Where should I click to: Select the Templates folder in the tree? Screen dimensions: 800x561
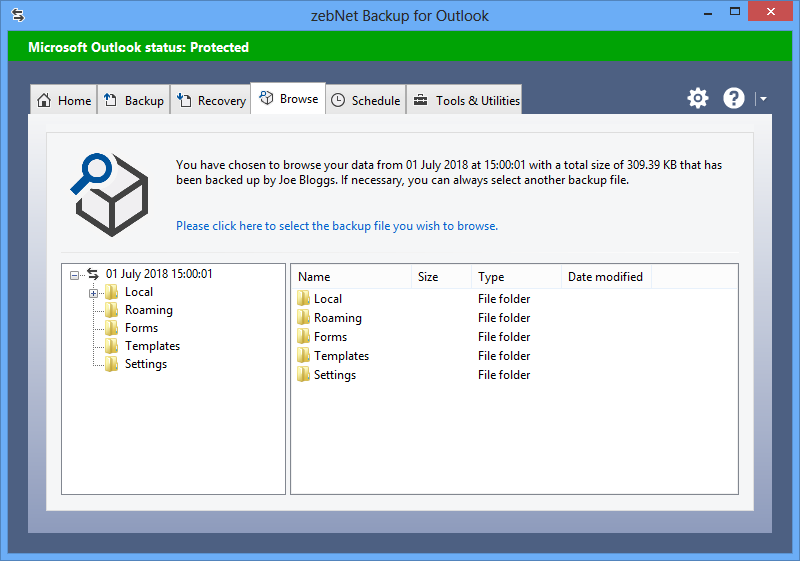click(152, 346)
